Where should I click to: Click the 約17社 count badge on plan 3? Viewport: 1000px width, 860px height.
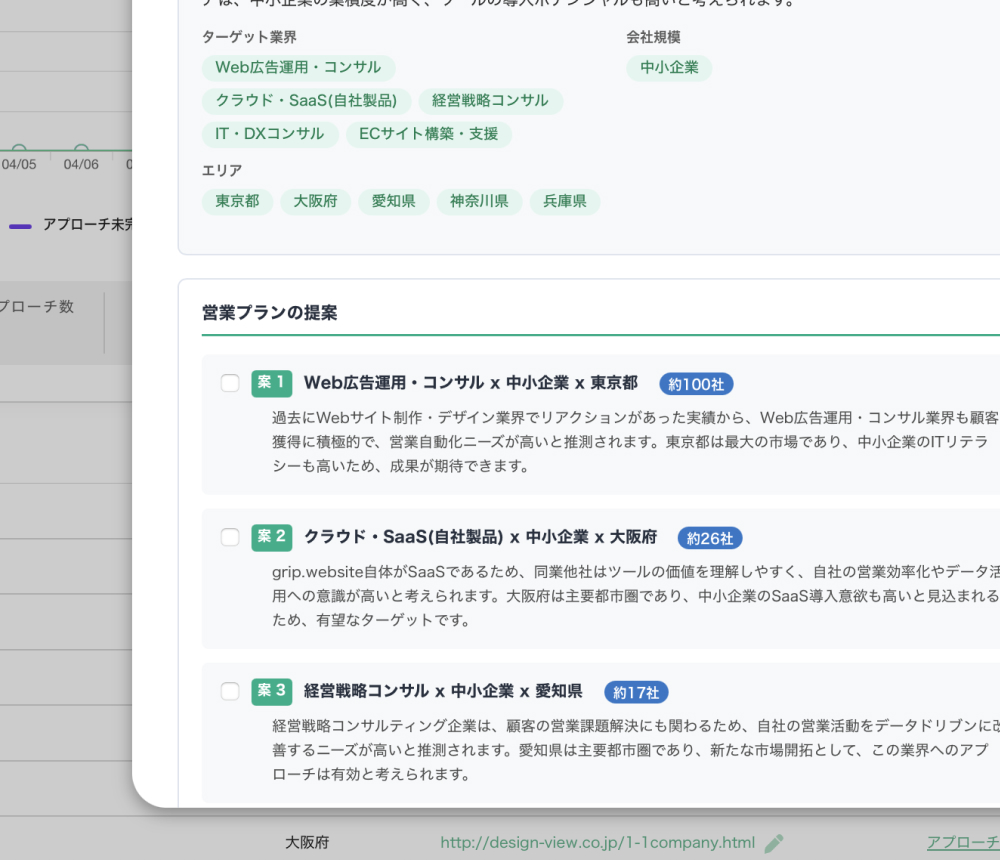click(x=637, y=691)
